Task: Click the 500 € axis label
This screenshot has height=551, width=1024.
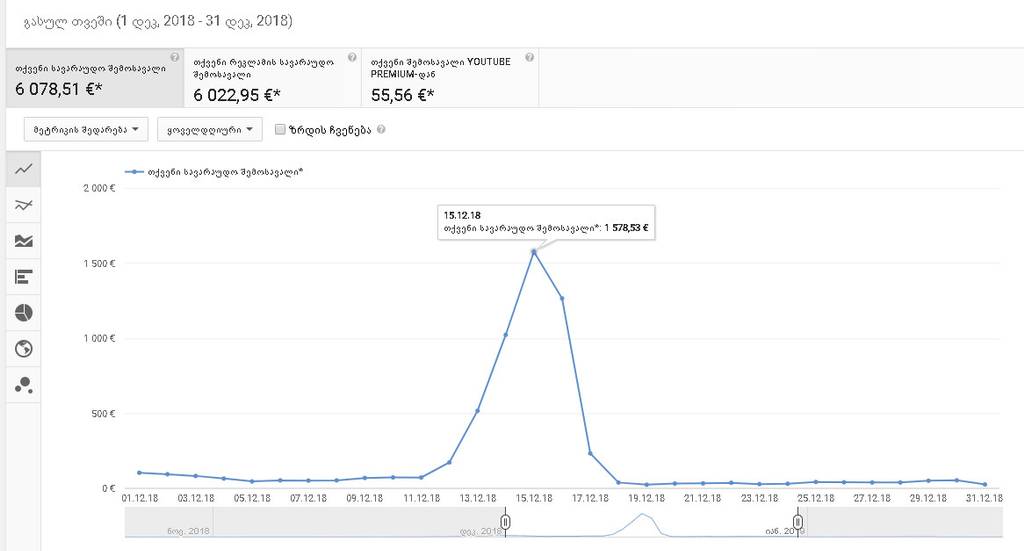Action: [x=103, y=413]
